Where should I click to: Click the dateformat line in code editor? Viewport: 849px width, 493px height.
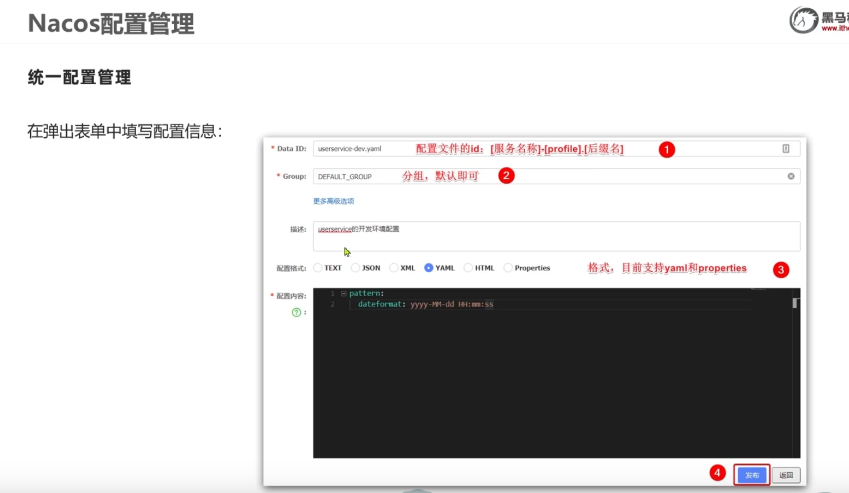[426, 304]
